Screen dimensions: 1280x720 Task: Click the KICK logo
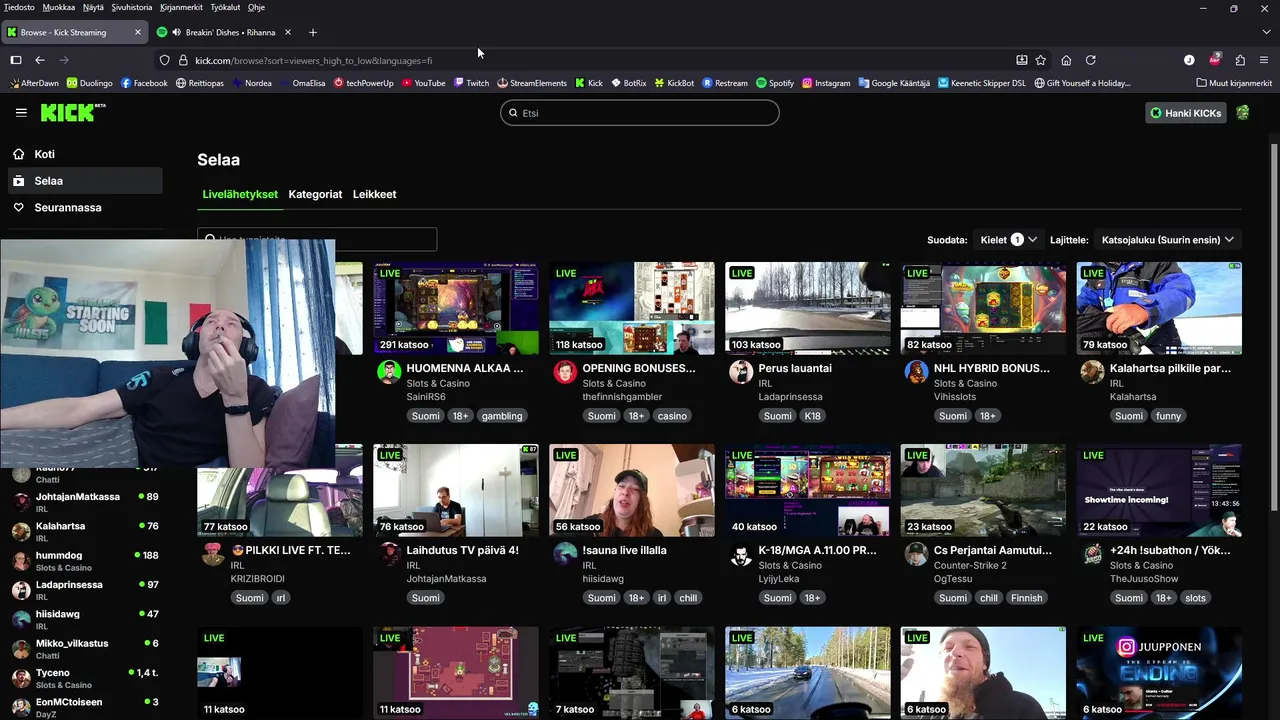[73, 112]
